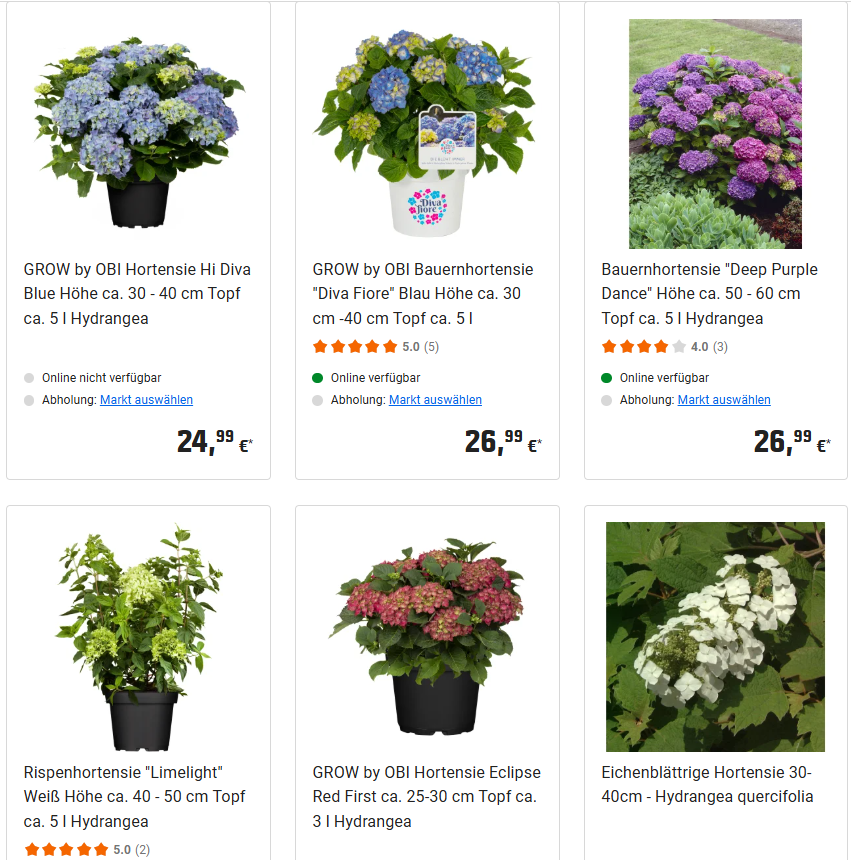Click 'Markt auswählen' under Deep Purple Dance
The width and height of the screenshot is (851, 860).
724,400
